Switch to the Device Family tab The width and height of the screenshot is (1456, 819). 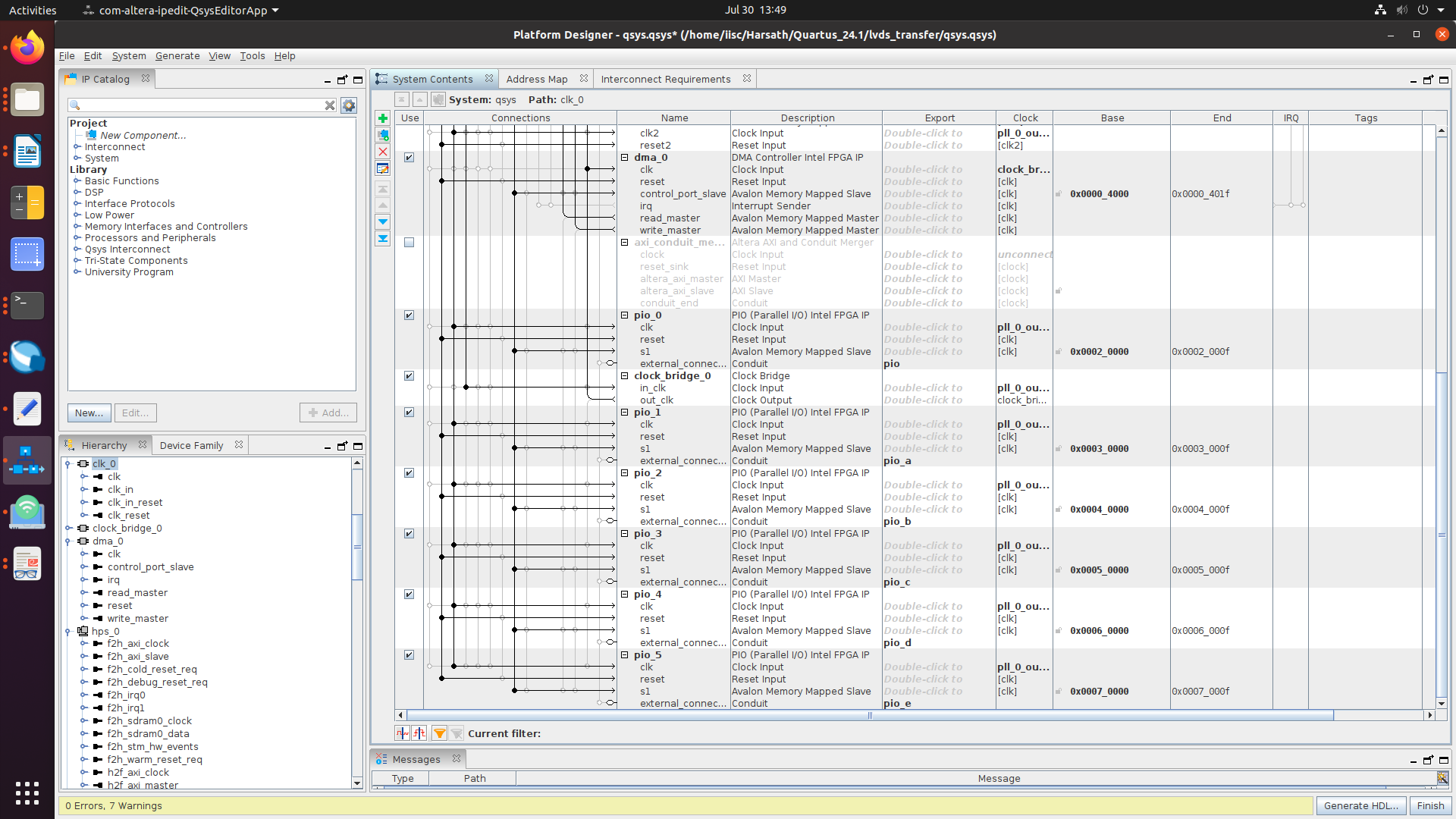click(x=191, y=446)
